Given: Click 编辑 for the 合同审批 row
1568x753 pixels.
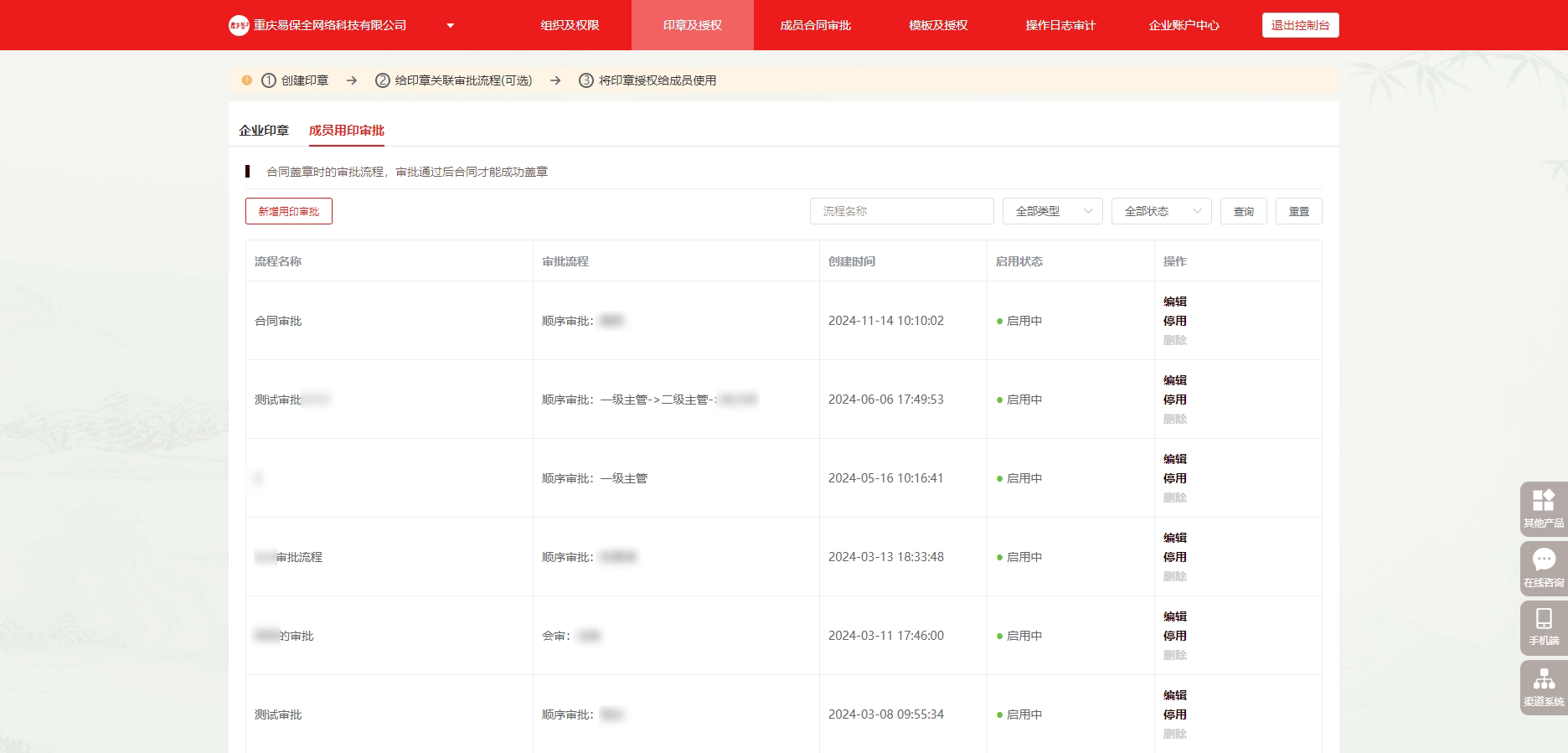Looking at the screenshot, I should point(1174,302).
